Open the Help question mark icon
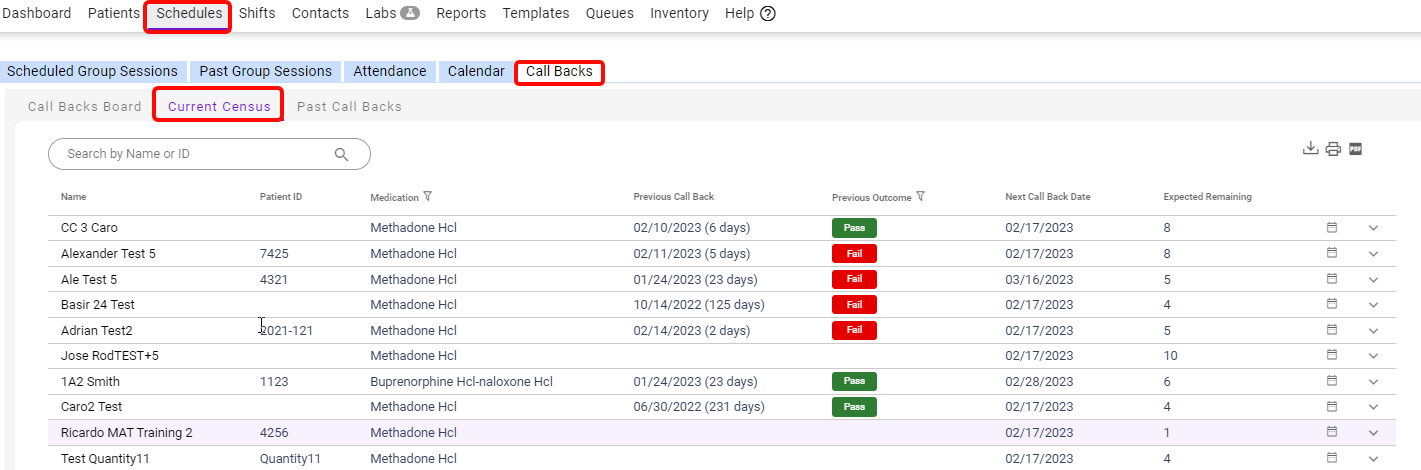 pyautogui.click(x=768, y=14)
